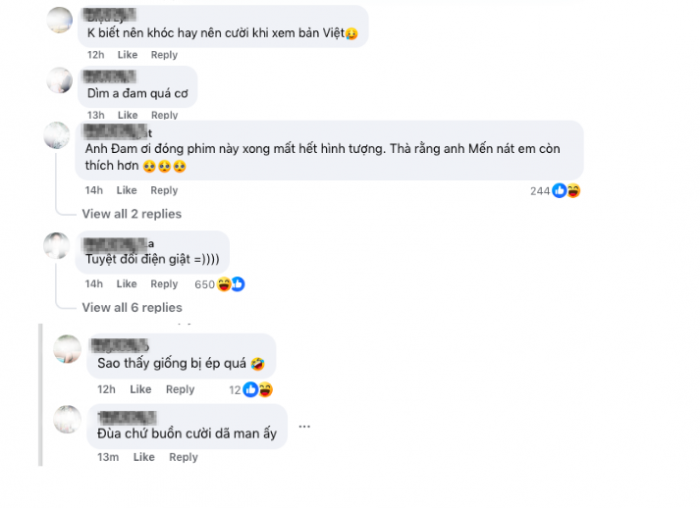Expand "View all 2 replies"

pos(132,214)
